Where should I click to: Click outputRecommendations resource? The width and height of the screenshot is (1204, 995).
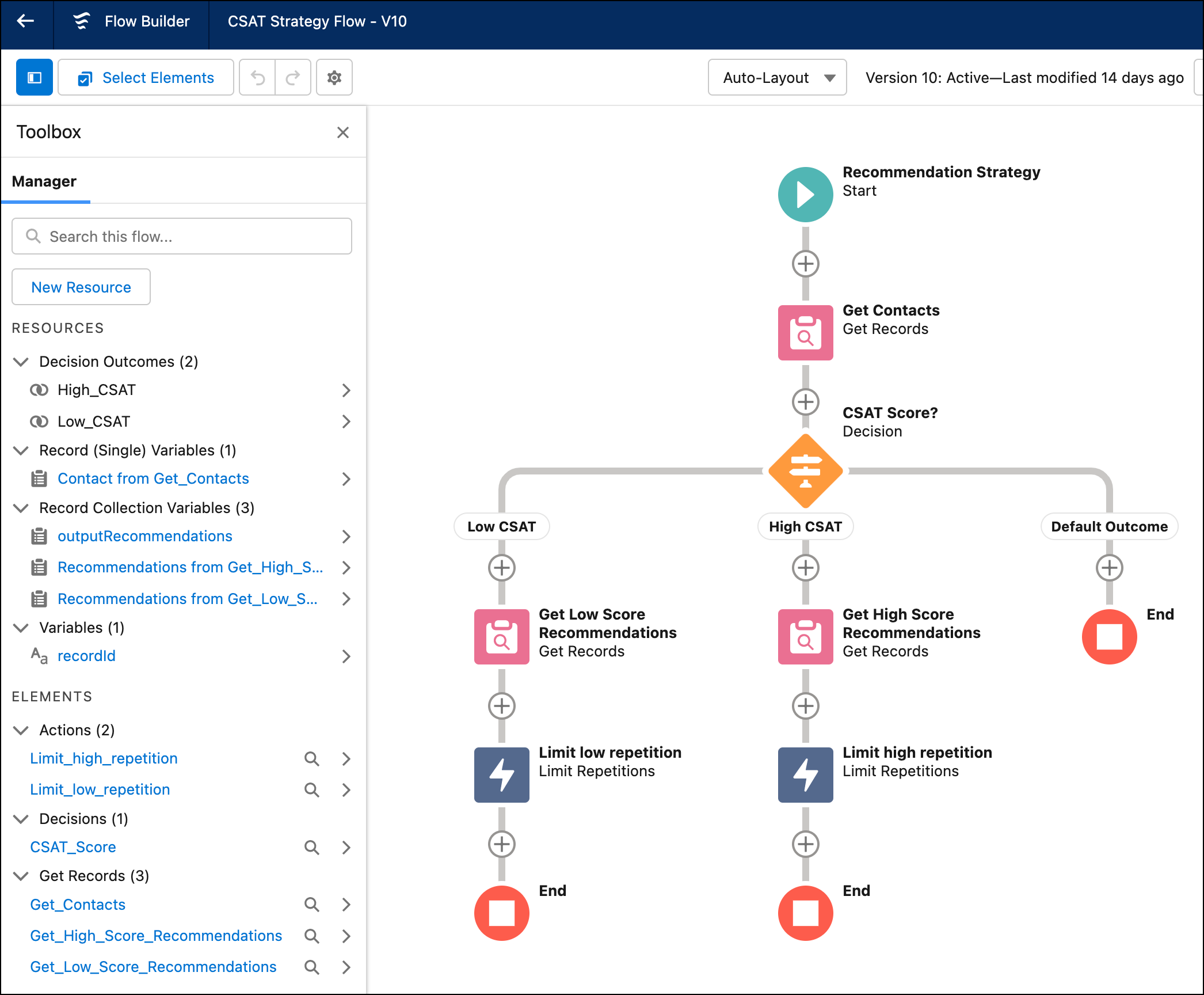[x=145, y=536]
